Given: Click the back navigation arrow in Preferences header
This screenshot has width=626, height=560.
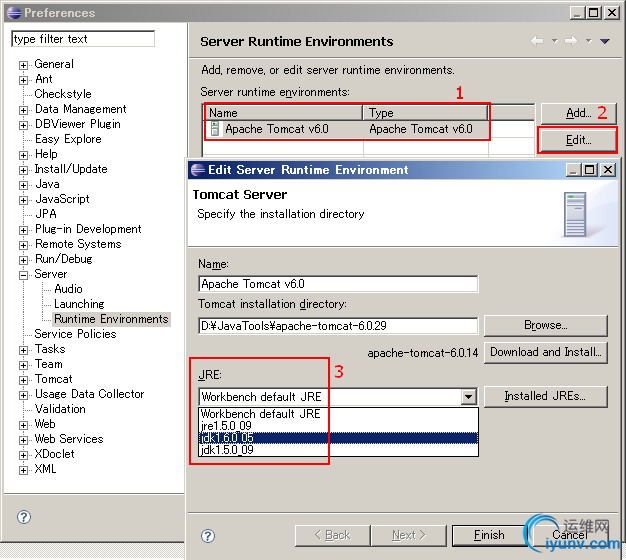Looking at the screenshot, I should tap(537, 41).
